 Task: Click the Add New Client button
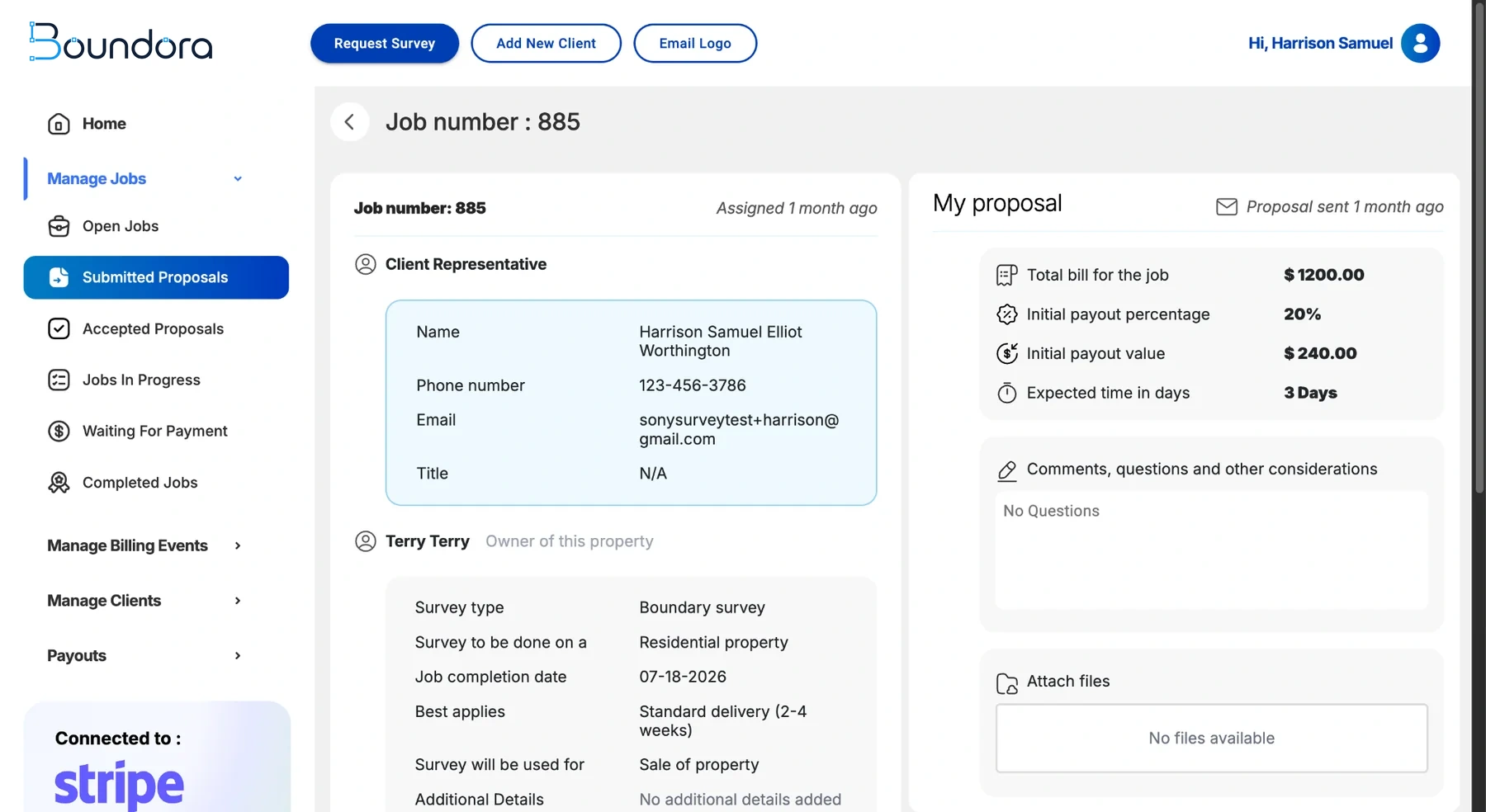tap(546, 43)
